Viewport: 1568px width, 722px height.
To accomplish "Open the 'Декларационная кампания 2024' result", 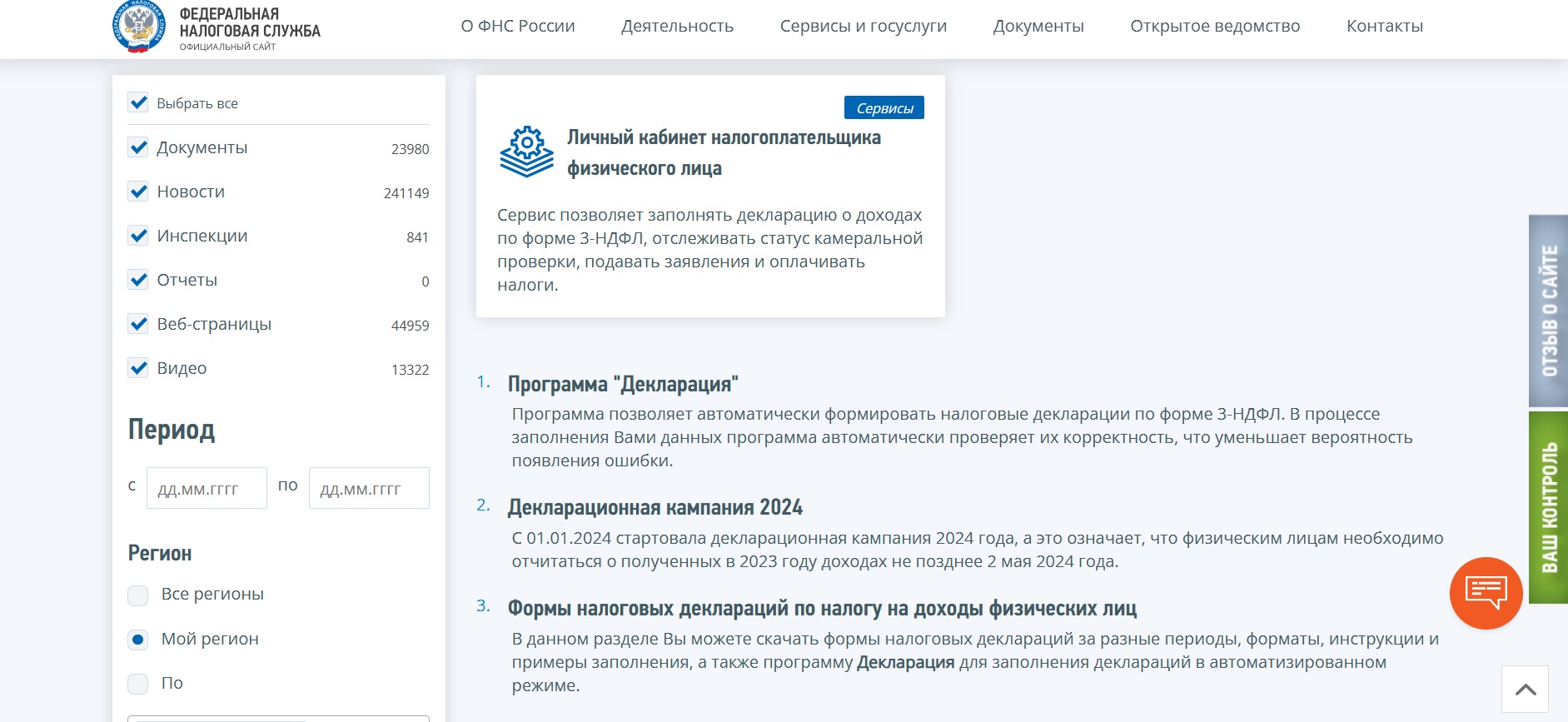I will [x=655, y=507].
